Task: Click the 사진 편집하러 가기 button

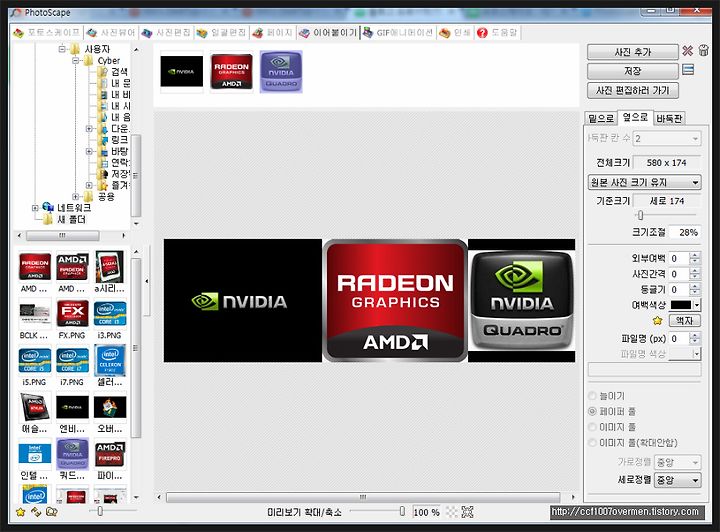Action: pyautogui.click(x=632, y=90)
